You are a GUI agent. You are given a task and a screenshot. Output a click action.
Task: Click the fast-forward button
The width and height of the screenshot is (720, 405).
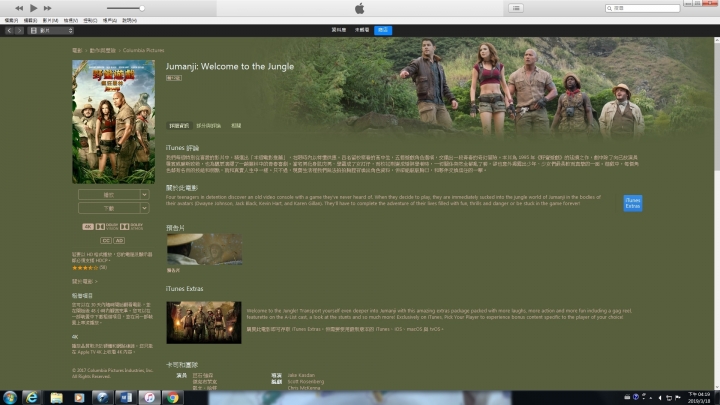click(x=47, y=8)
